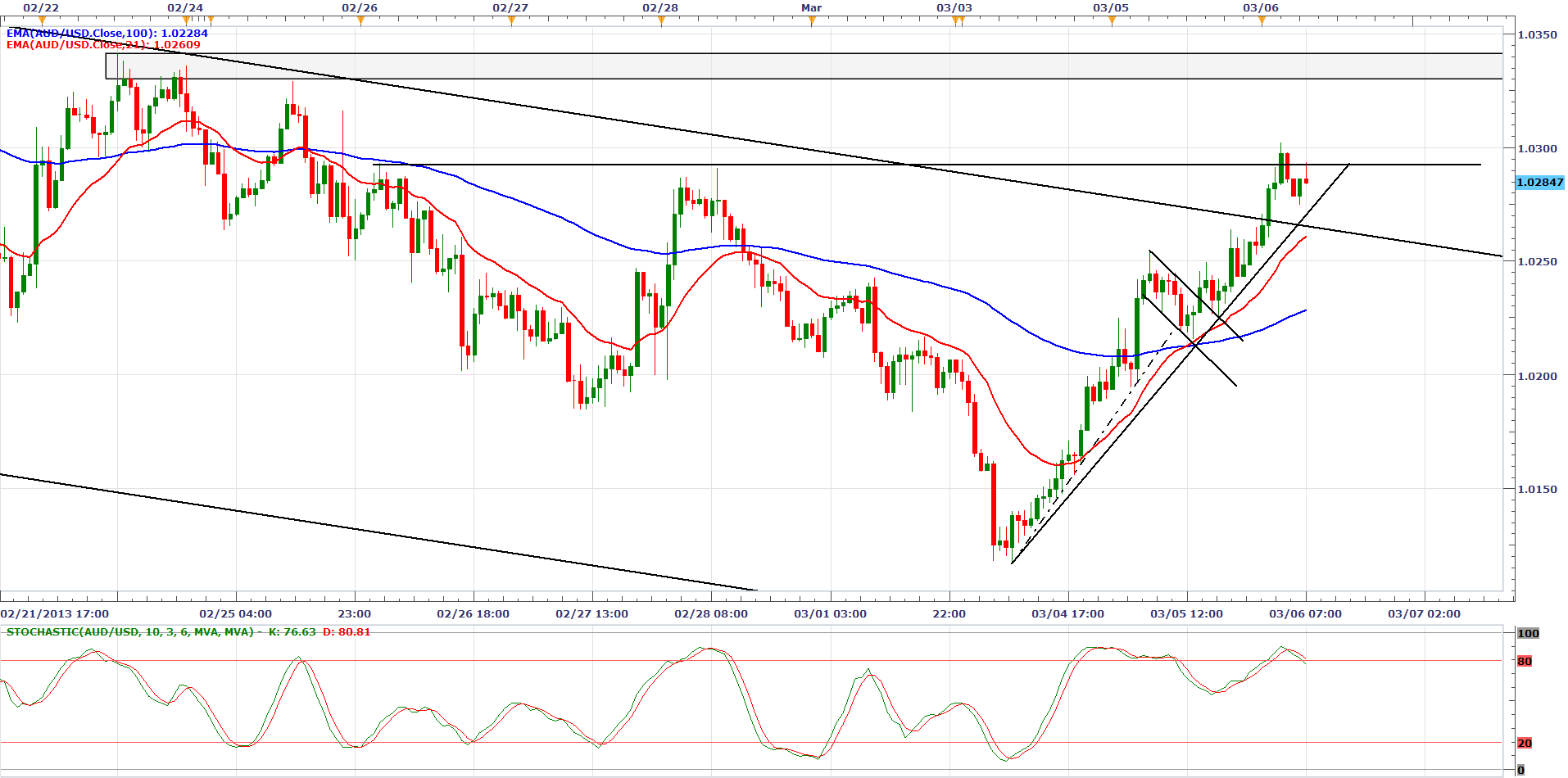Select the orange marker under 03/06
Viewport: 1568px width, 778px height.
click(x=1262, y=21)
